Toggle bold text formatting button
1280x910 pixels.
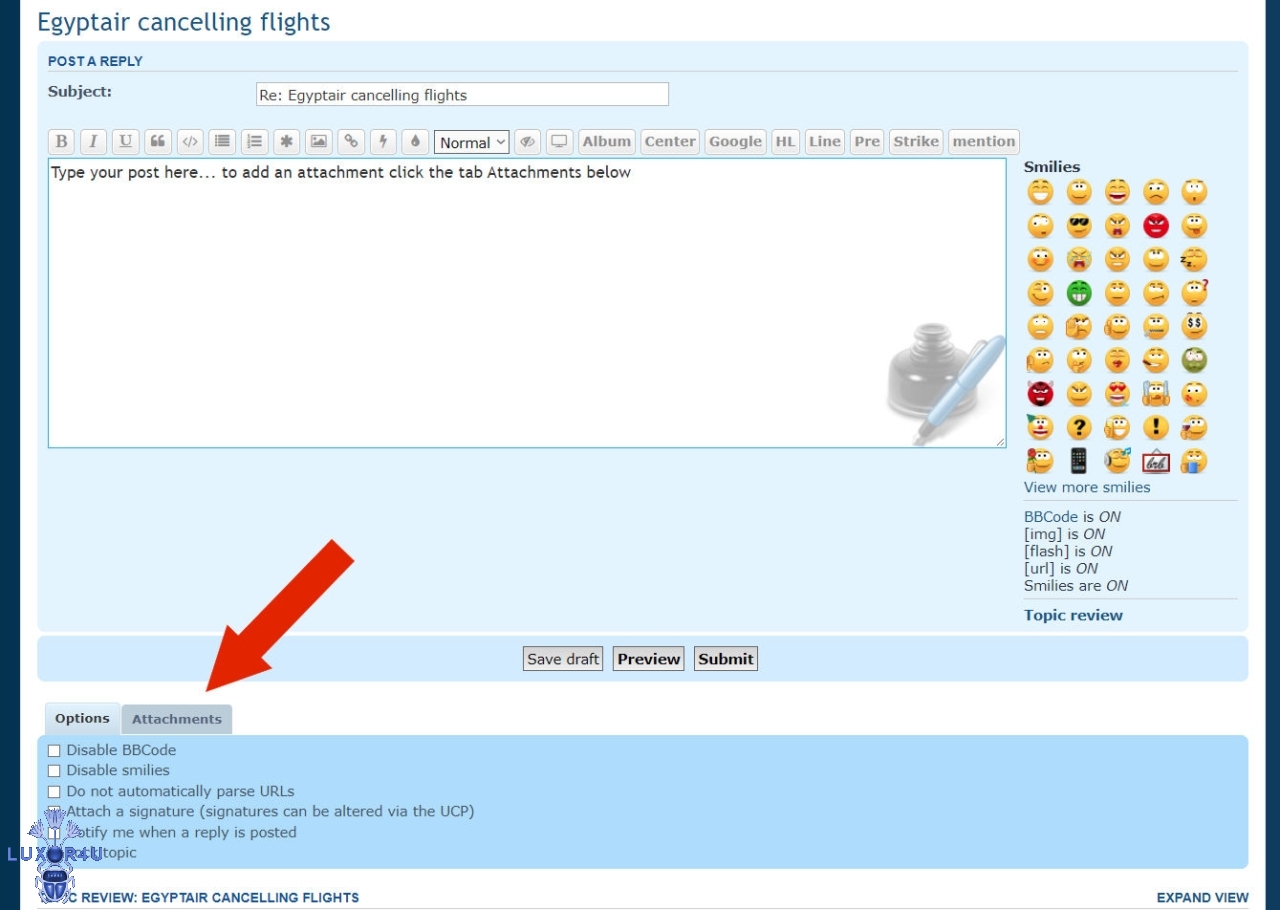pyautogui.click(x=61, y=142)
